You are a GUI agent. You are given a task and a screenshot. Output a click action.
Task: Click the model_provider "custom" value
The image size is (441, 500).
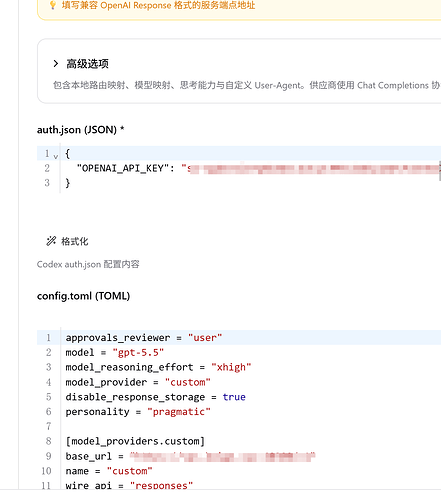(x=188, y=382)
